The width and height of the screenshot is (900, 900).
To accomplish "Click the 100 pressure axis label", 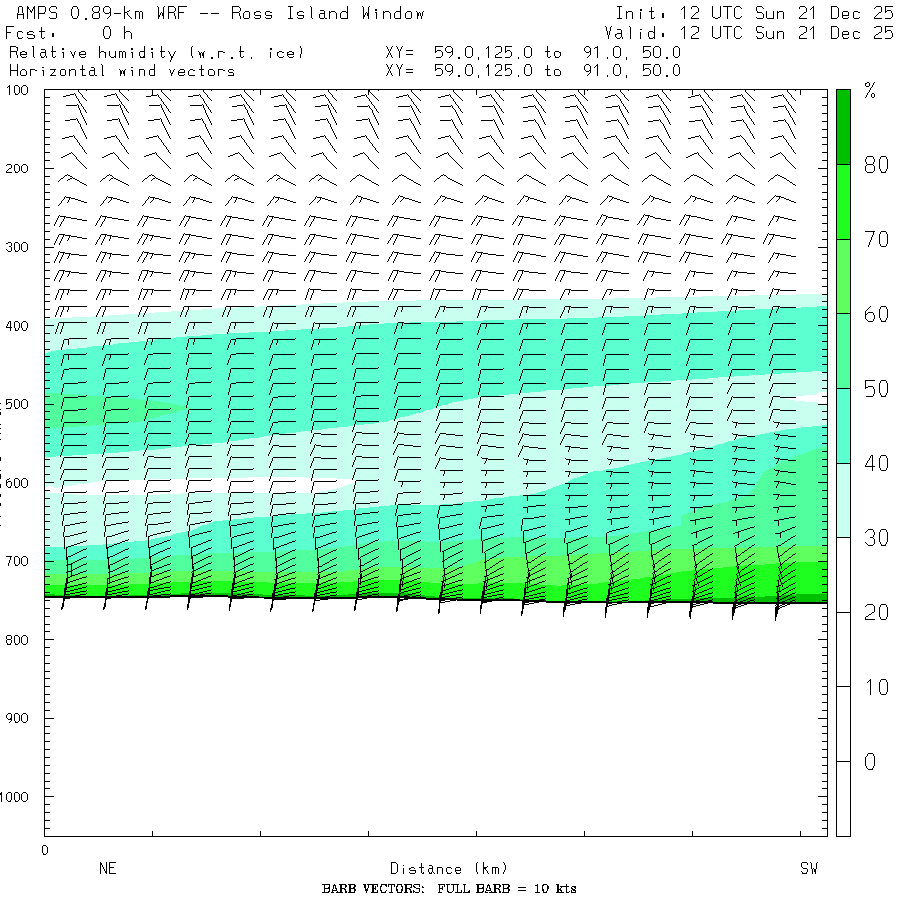I will pos(17,90).
